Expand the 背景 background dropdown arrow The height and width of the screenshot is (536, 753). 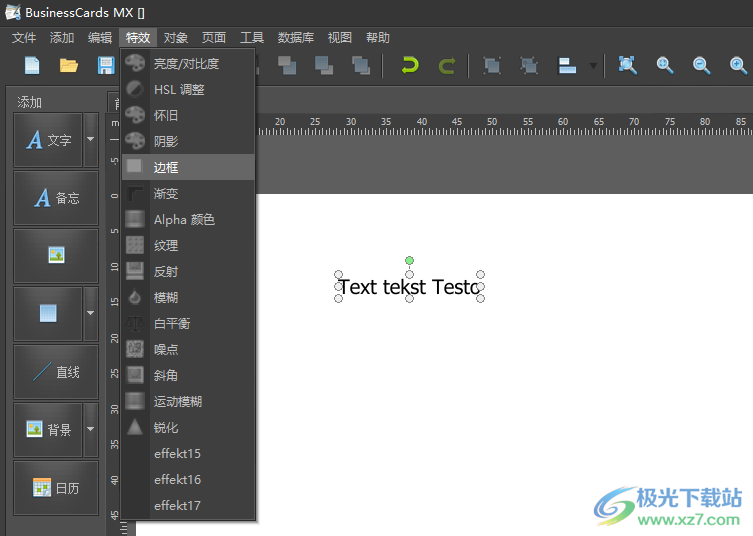click(x=91, y=429)
